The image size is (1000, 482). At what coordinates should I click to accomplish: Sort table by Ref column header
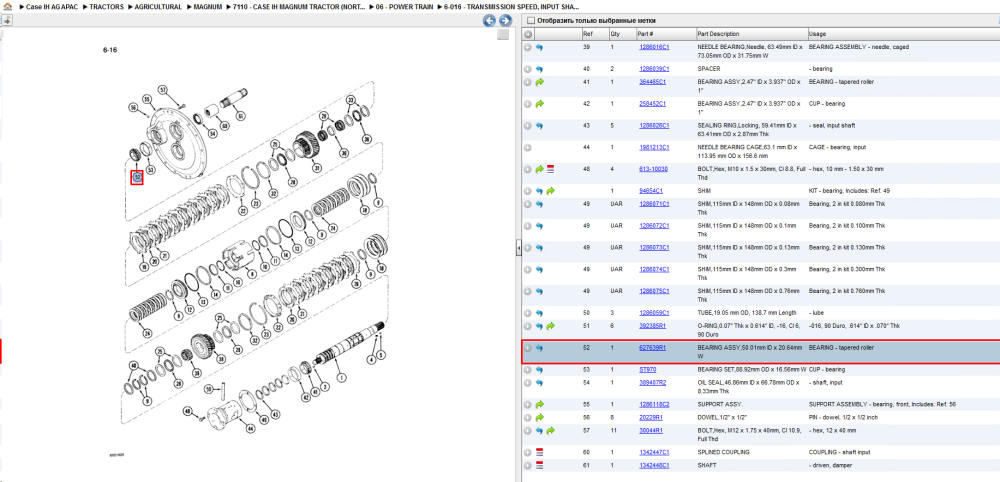[595, 34]
